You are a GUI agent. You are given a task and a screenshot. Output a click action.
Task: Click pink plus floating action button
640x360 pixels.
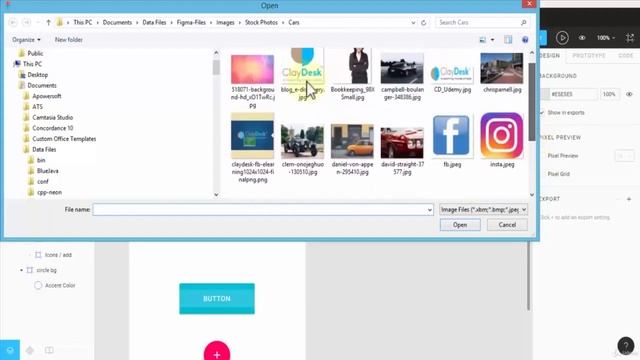pyautogui.click(x=217, y=352)
